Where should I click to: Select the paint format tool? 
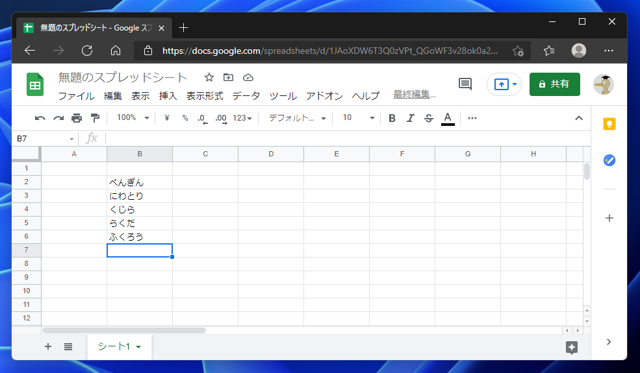click(x=95, y=118)
